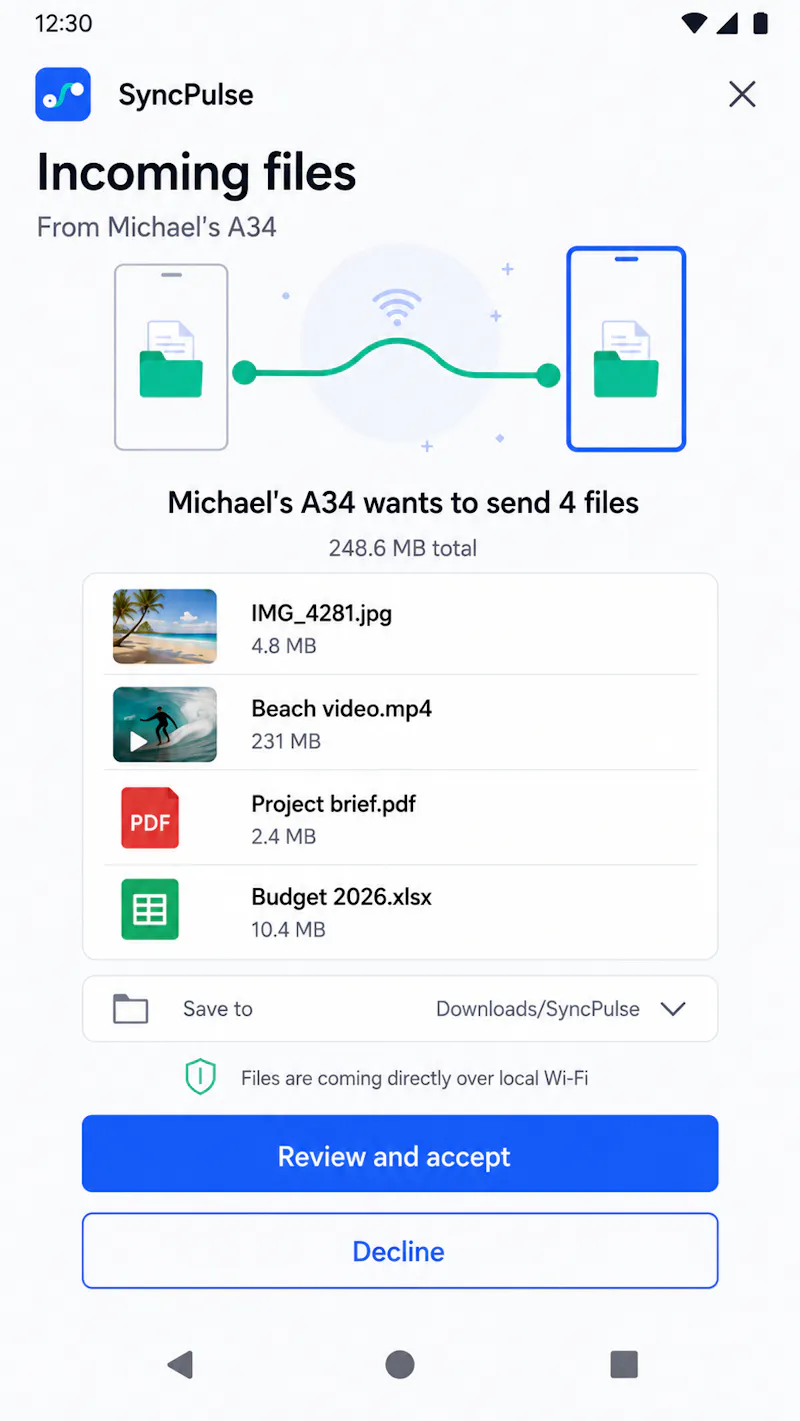The width and height of the screenshot is (800, 1421).
Task: Tap Files are coming directly over local Wi-Fi
Action: [x=415, y=1078]
